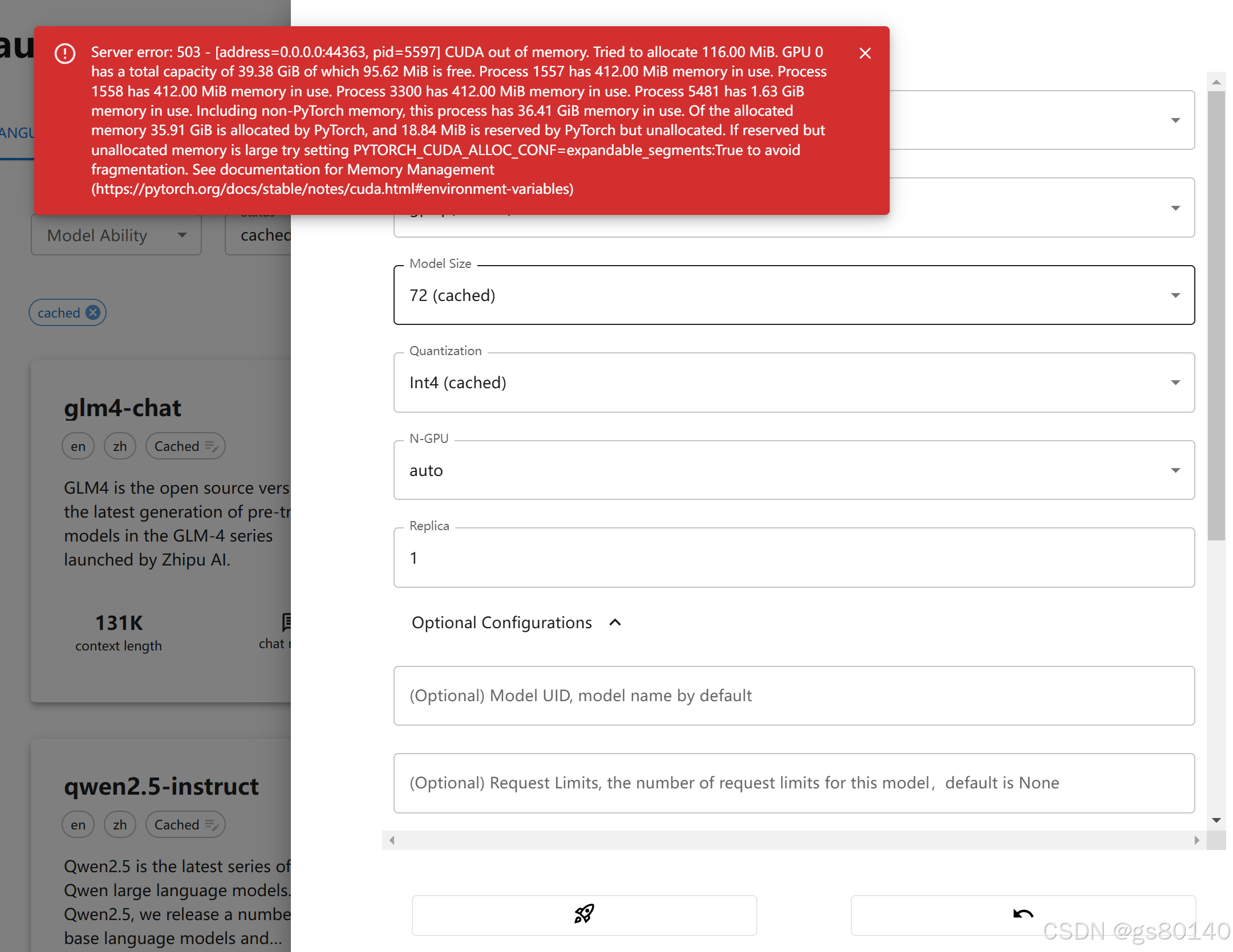Click the undo arrow reset button
This screenshot has width=1233, height=952.
(1023, 914)
